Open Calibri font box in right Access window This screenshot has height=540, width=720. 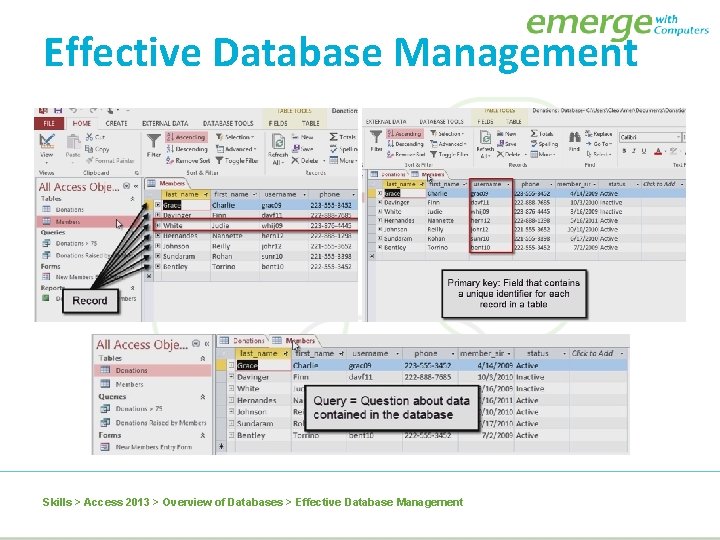pos(650,137)
